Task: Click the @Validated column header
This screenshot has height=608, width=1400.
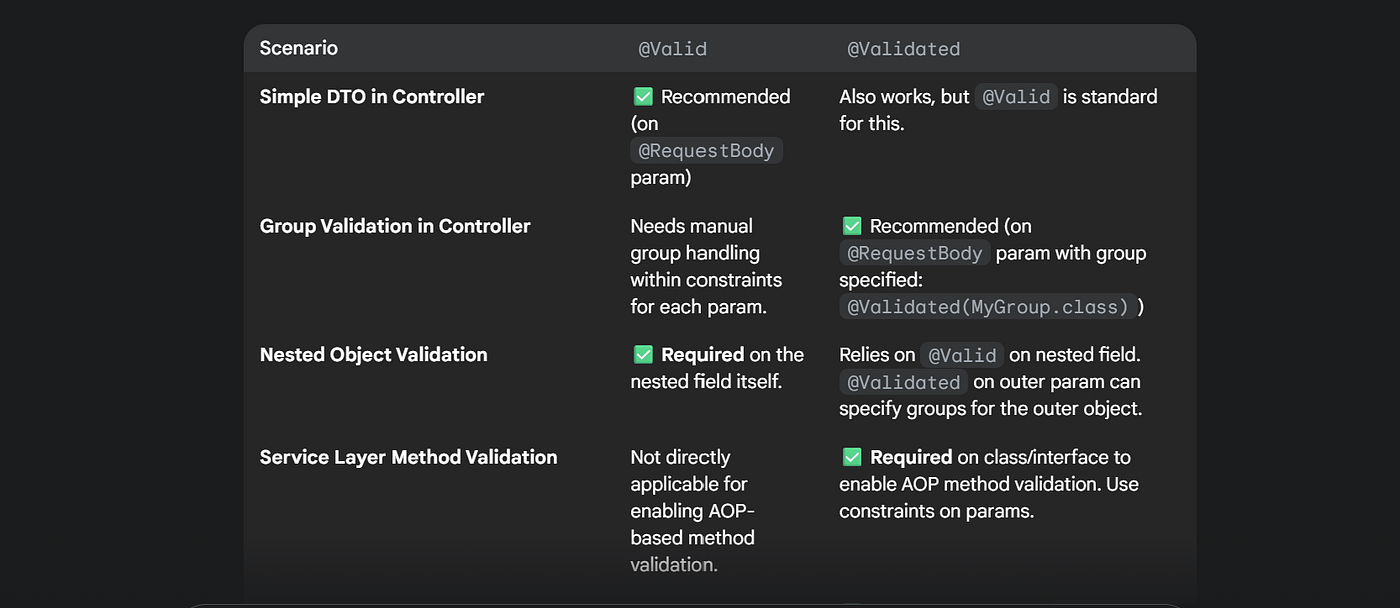Action: 903,49
